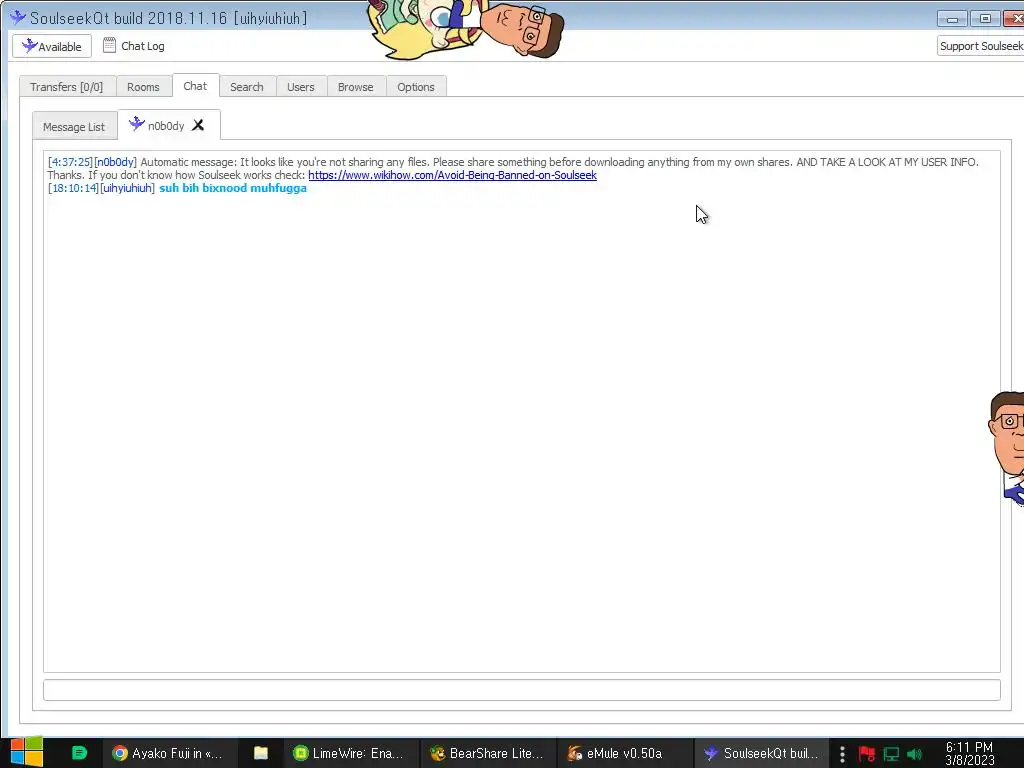1024x768 pixels.
Task: Click the volume speaker tray icon
Action: click(914, 754)
